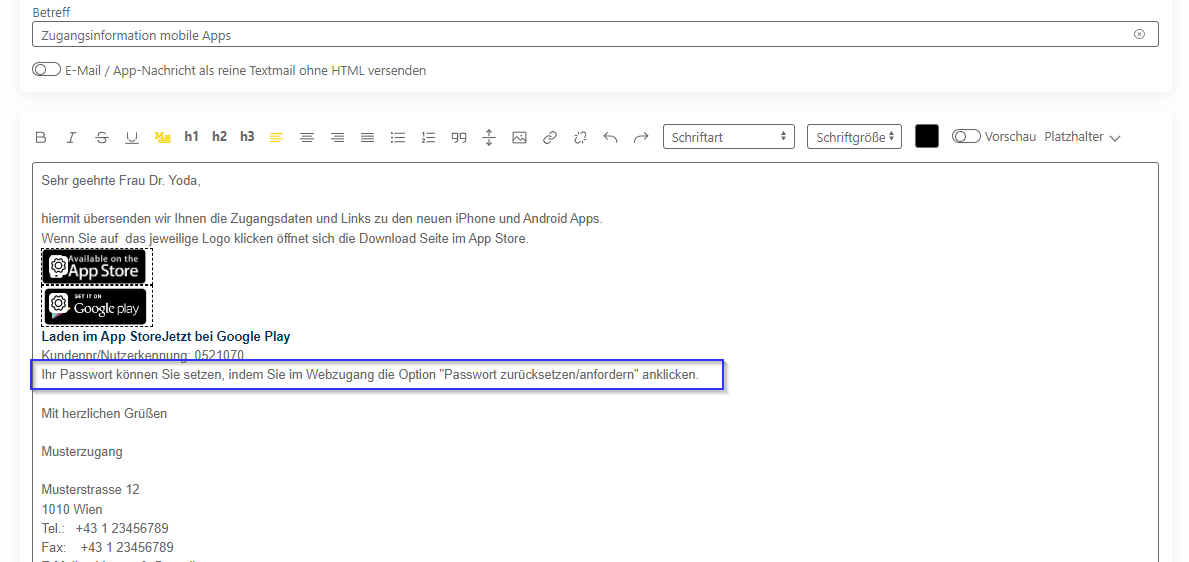Viewport: 1189px width, 562px height.
Task: Insert an image into the message
Action: click(x=519, y=137)
